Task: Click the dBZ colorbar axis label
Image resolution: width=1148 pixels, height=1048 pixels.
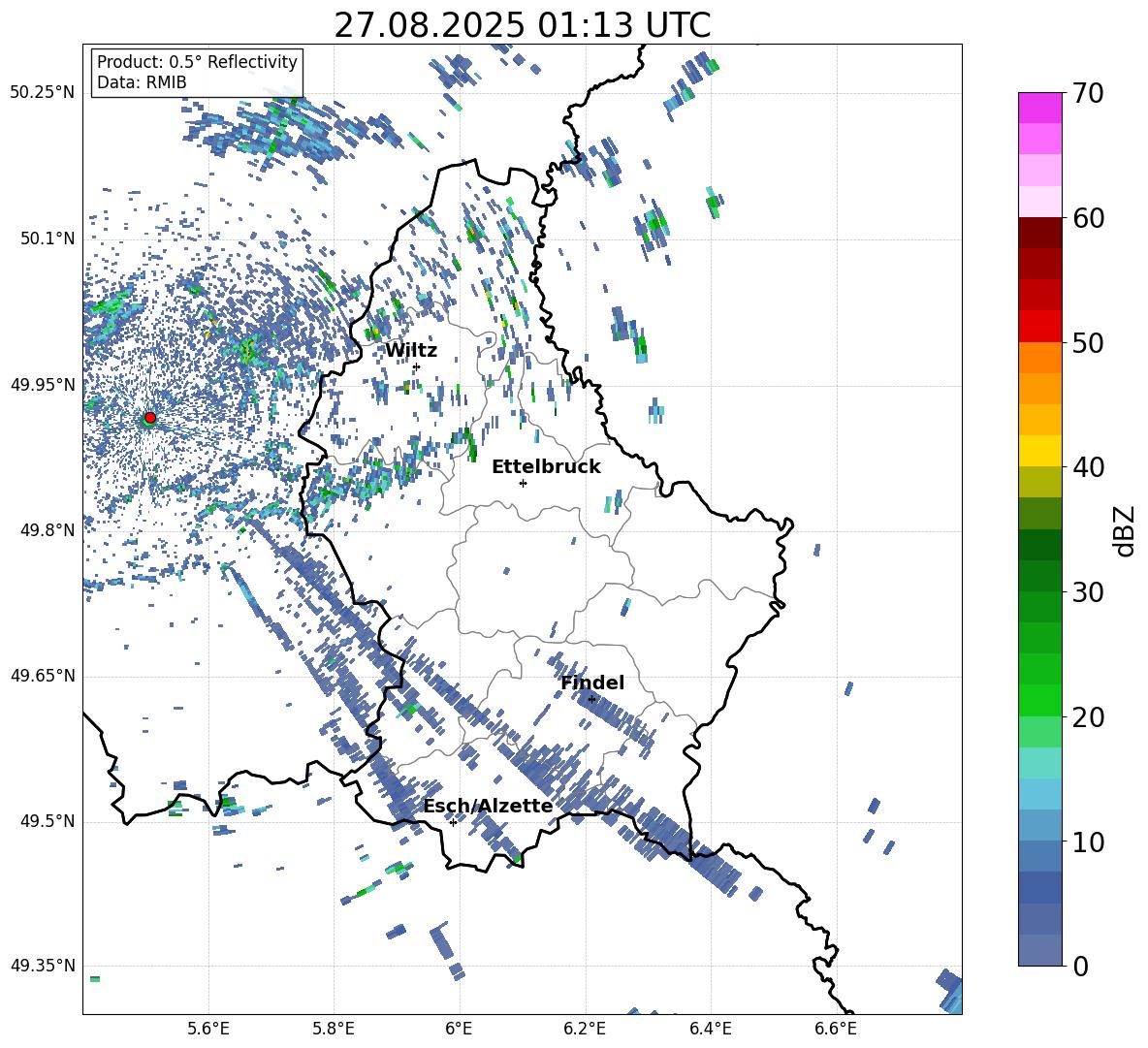Action: point(1126,530)
